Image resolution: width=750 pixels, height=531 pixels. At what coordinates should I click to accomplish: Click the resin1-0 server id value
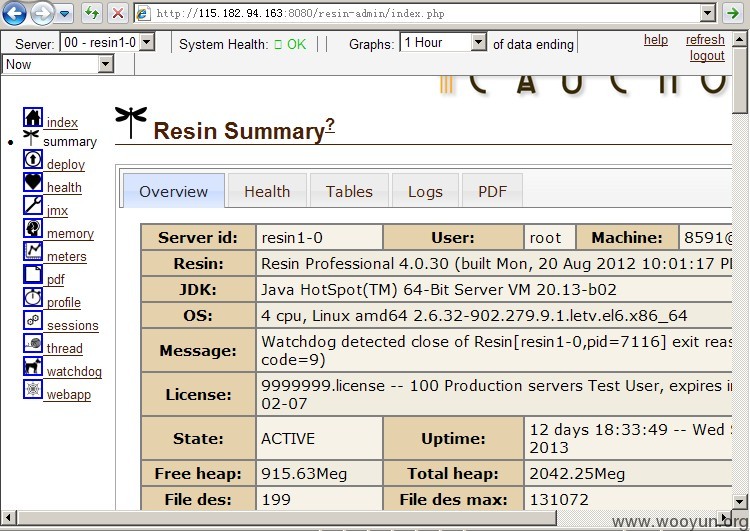tap(292, 237)
